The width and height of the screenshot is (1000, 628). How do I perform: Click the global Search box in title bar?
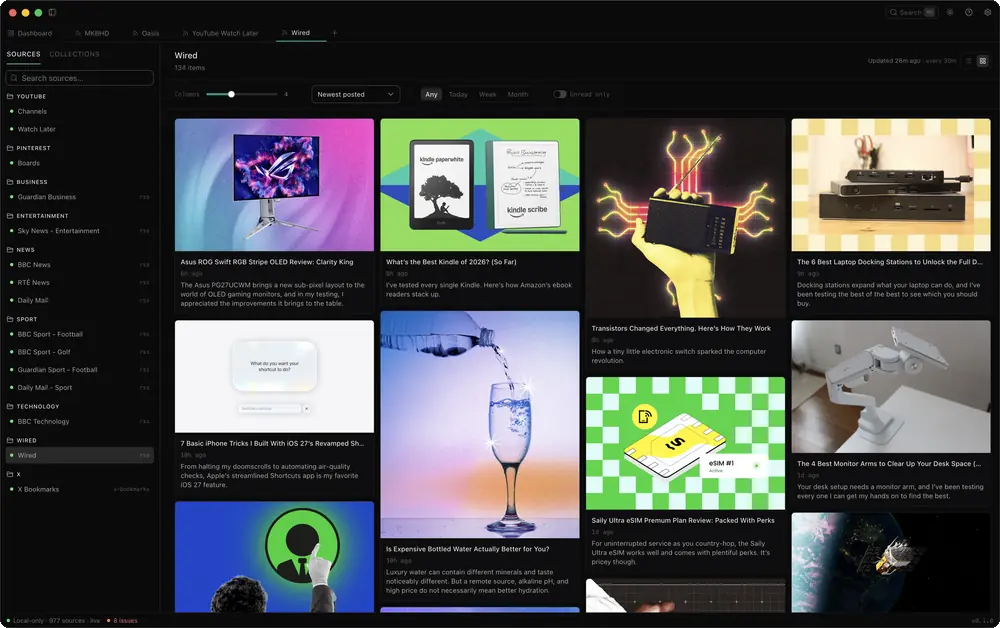click(x=912, y=12)
